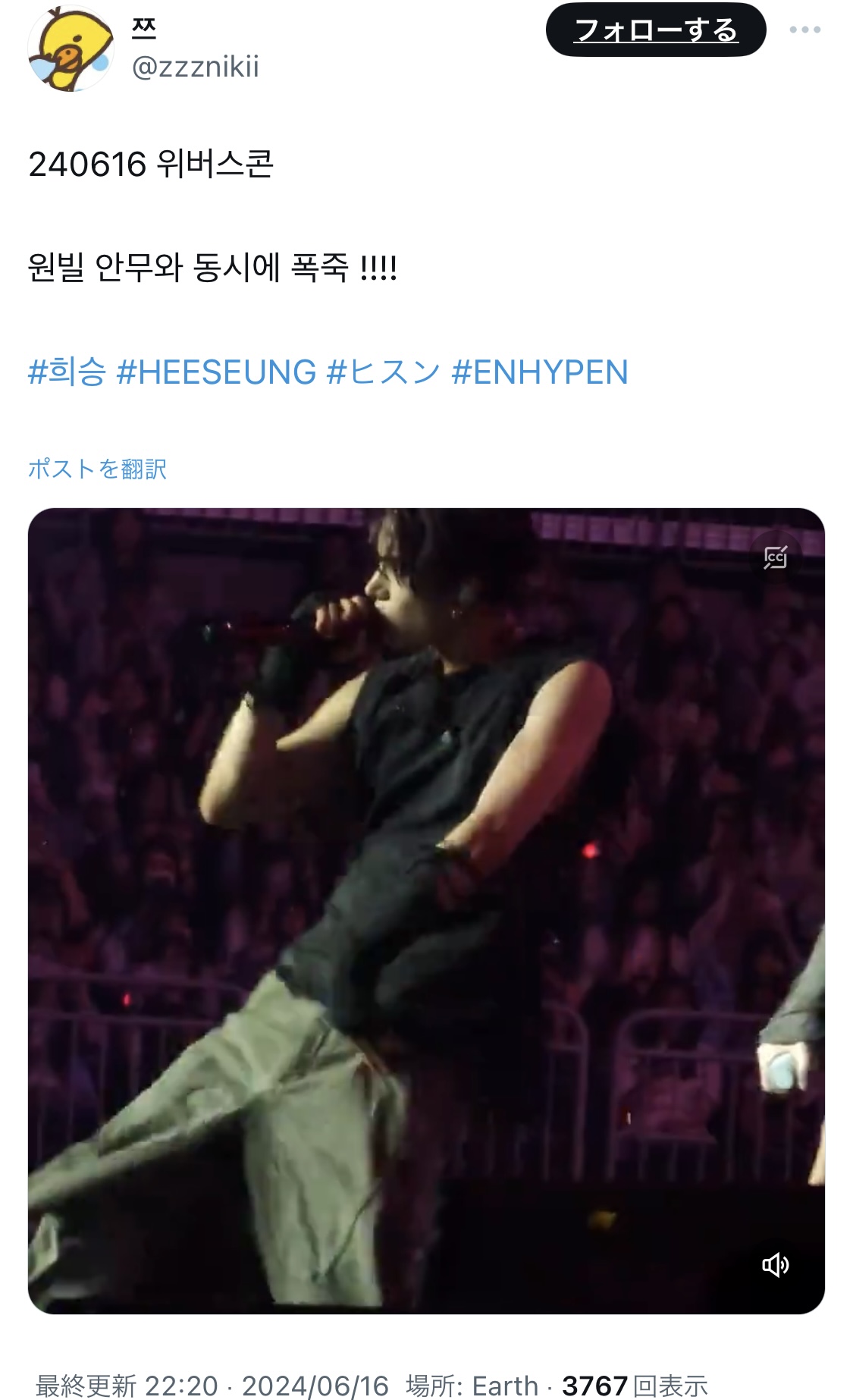Tap the フォローする follow button
853x1400 pixels.
pos(656,30)
